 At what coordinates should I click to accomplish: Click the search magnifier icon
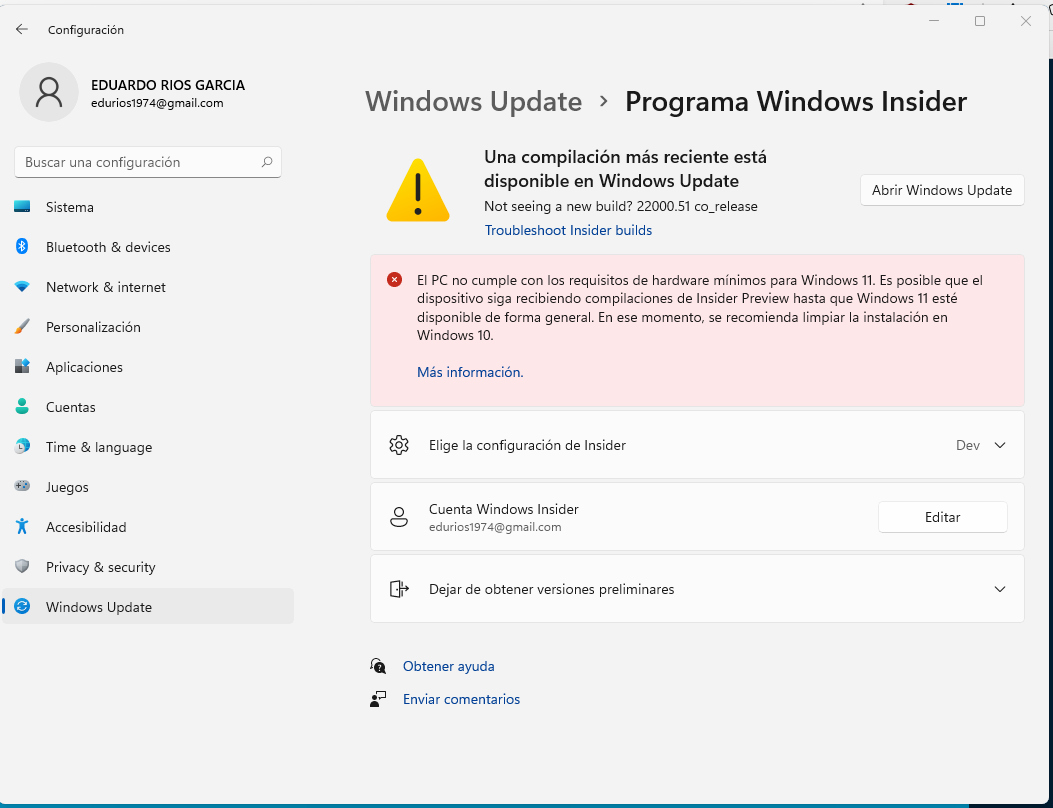267,162
